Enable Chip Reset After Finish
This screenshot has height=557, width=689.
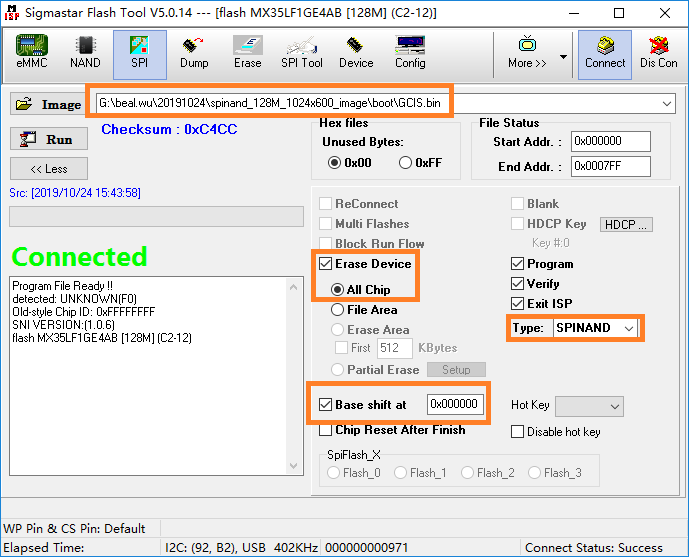(x=326, y=430)
